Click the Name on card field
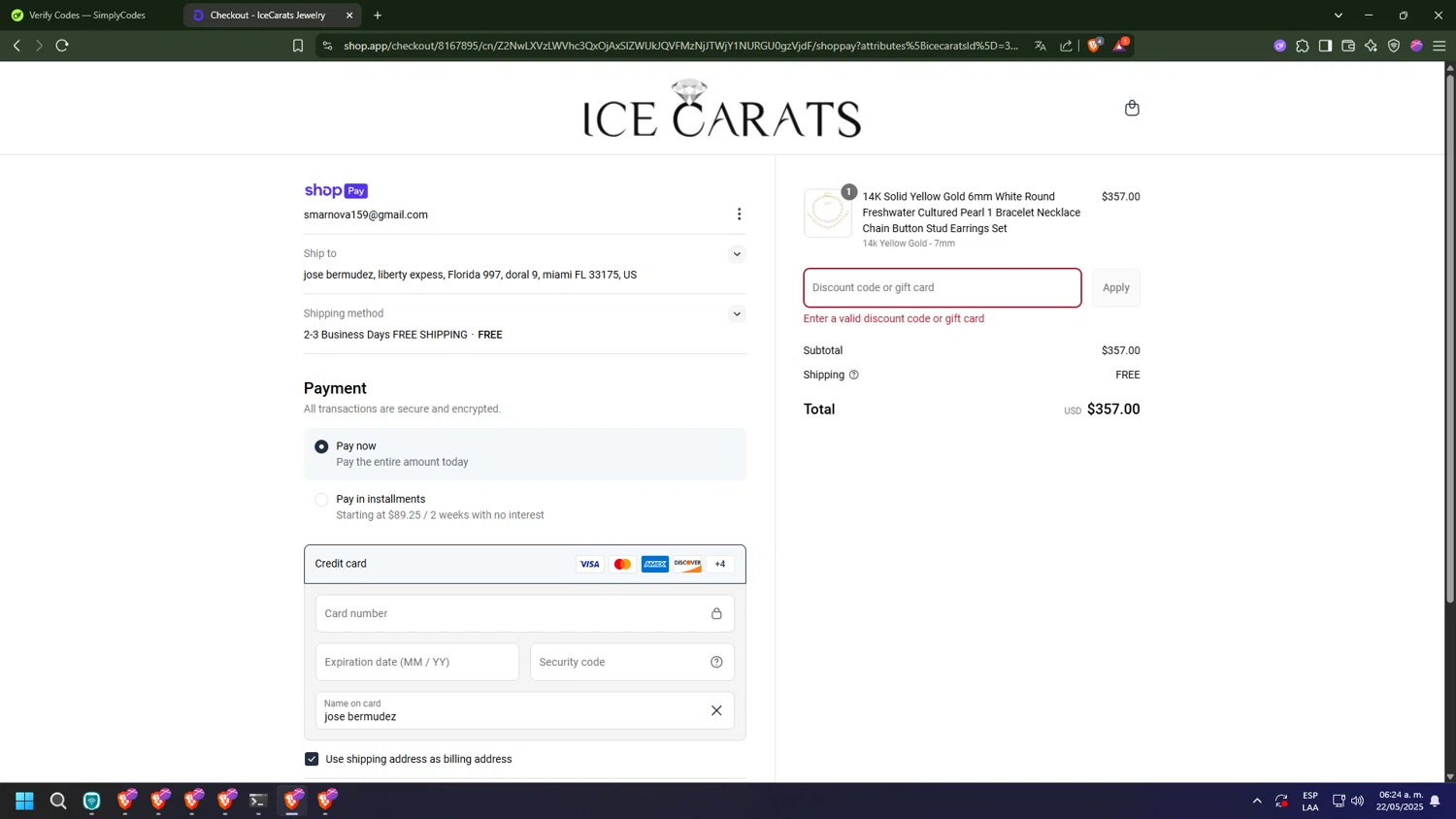This screenshot has height=819, width=1456. tap(525, 710)
